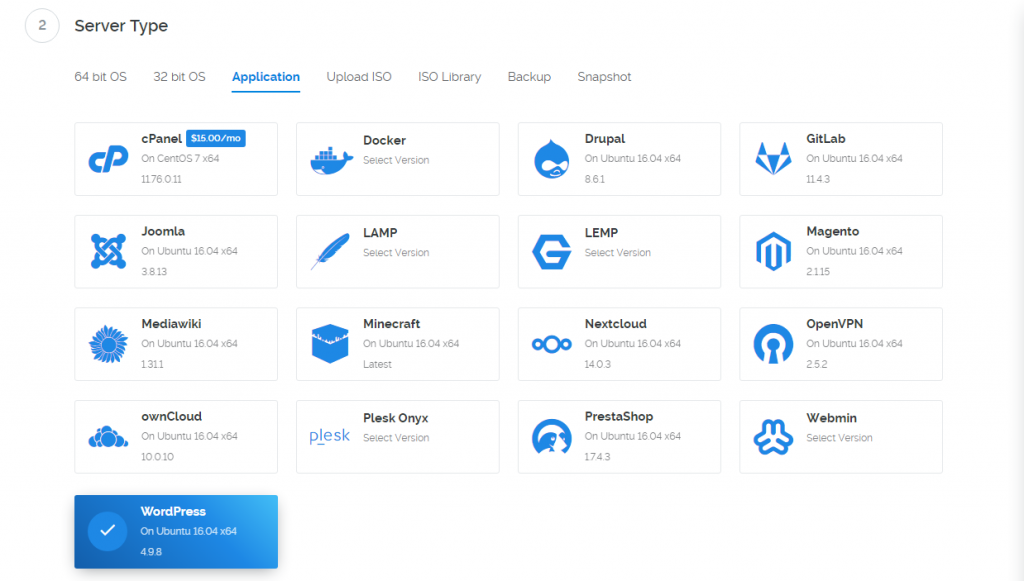Image resolution: width=1024 pixels, height=581 pixels.
Task: Click PrestaShop version 1.7.4.3 text
Action: pos(597,457)
